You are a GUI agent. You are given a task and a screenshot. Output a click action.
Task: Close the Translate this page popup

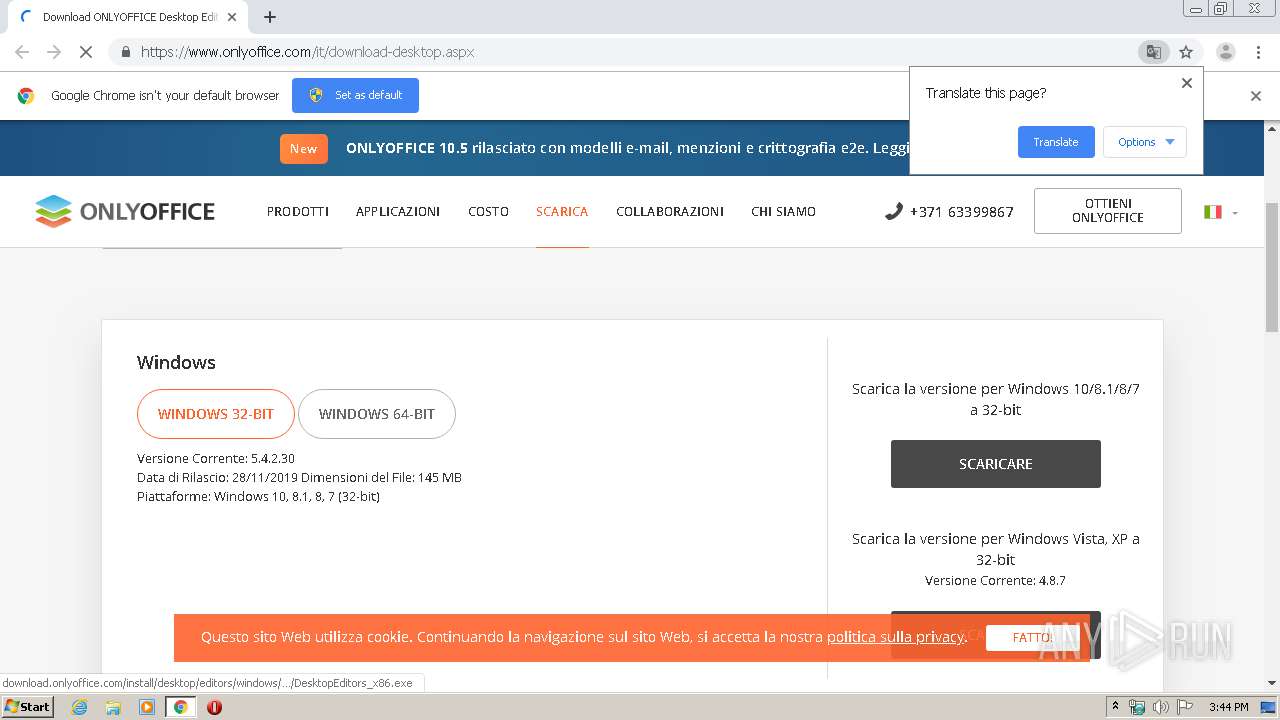[x=1187, y=83]
